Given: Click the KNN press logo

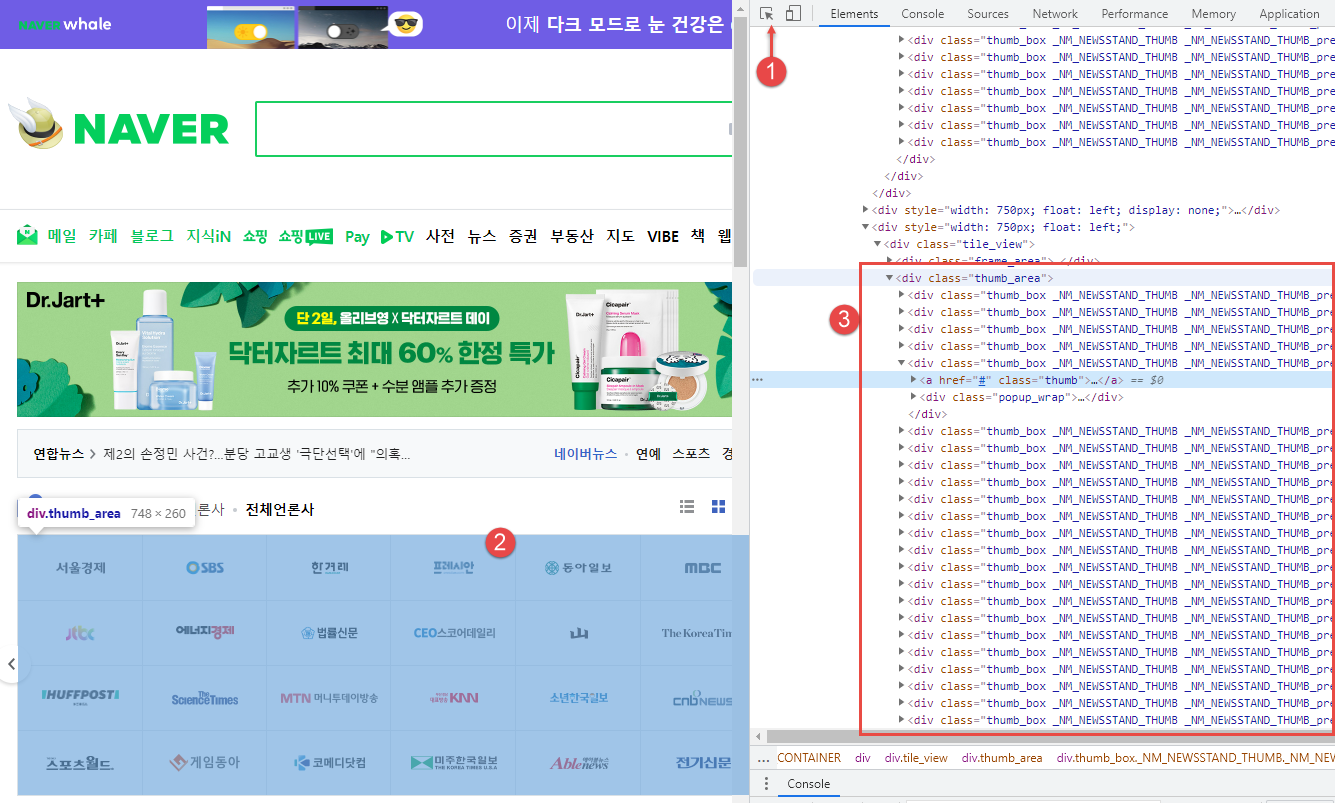Looking at the screenshot, I should [x=454, y=698].
